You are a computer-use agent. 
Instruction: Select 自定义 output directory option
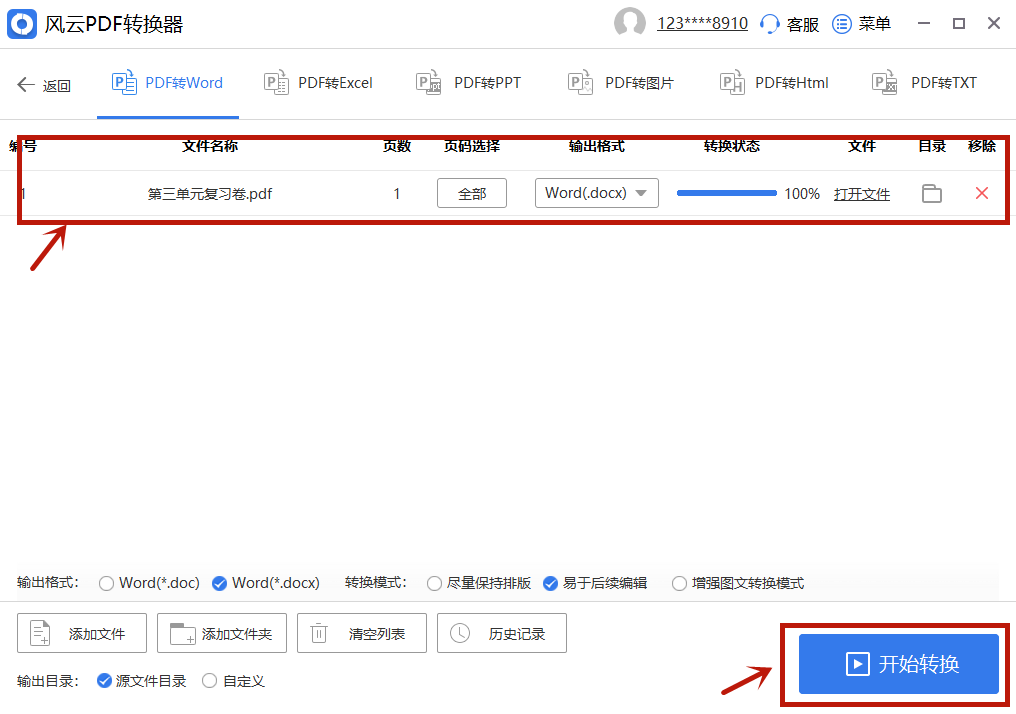click(209, 681)
